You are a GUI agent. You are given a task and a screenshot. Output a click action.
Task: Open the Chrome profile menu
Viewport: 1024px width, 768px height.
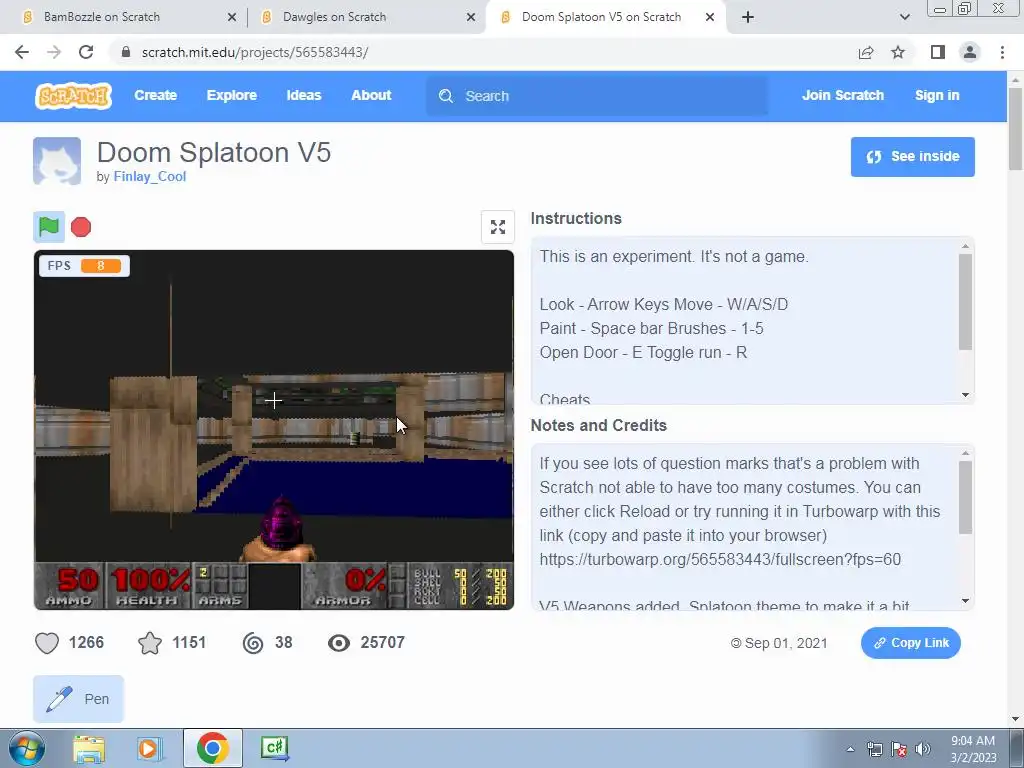[970, 52]
